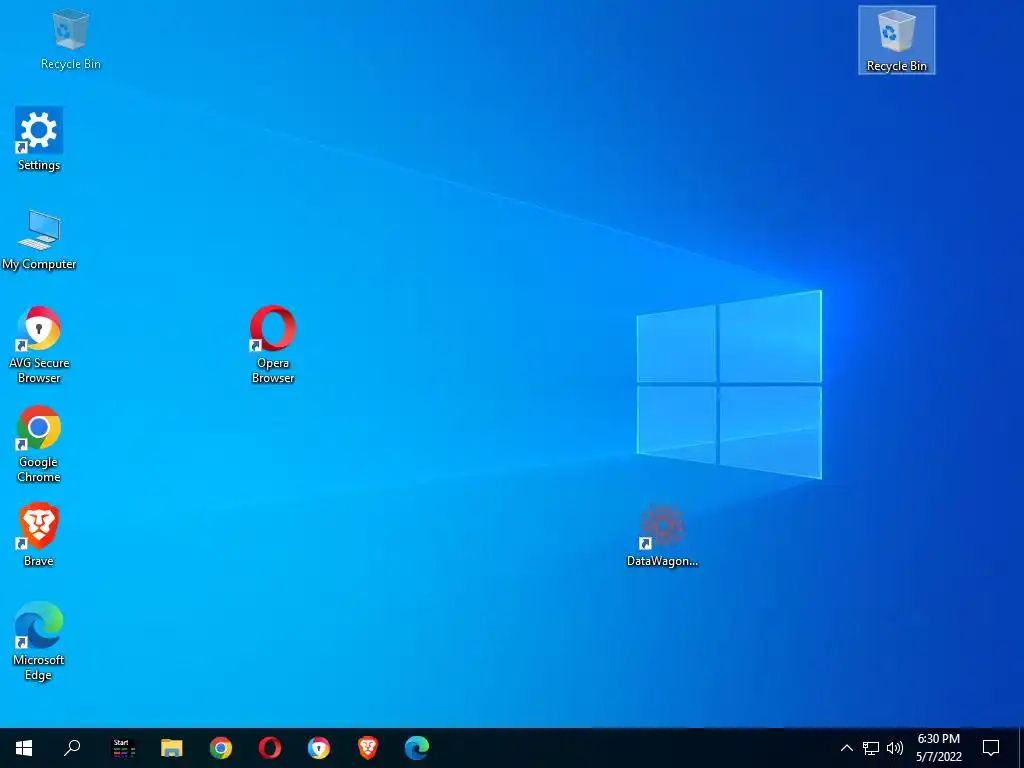Select the Opera Browser desktop shortcut

pyautogui.click(x=273, y=345)
